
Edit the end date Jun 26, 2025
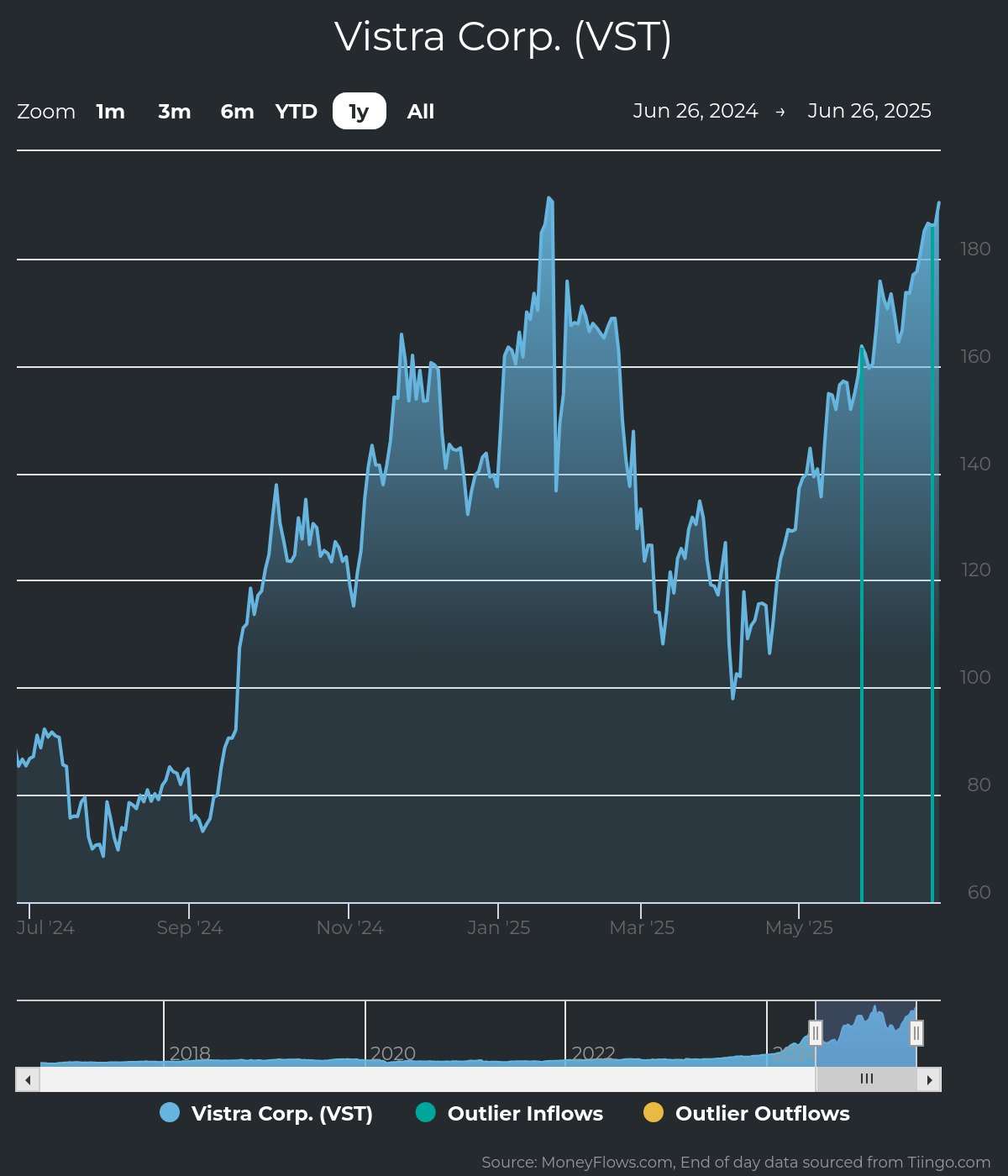[x=869, y=111]
